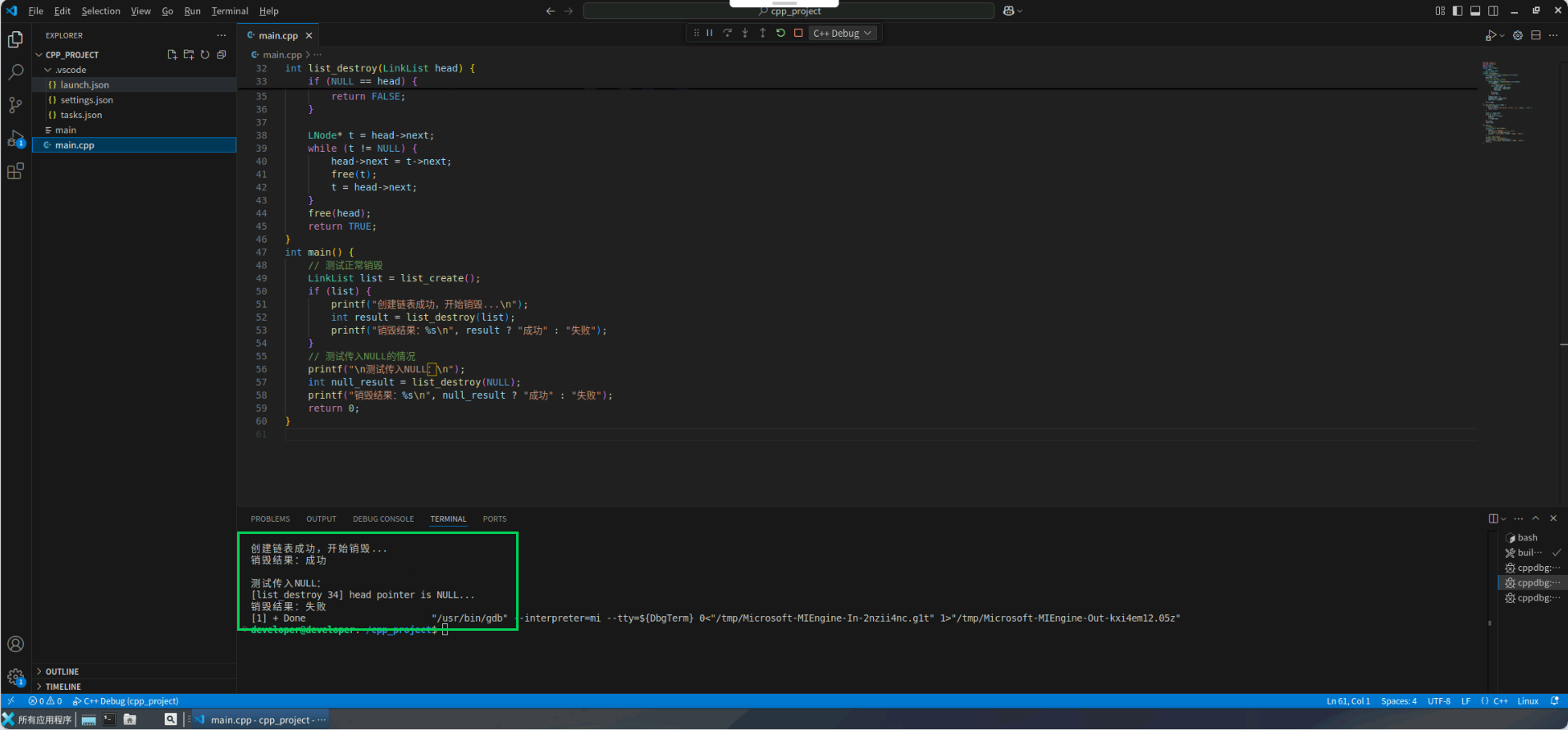Open the Explorer view in activity bar
Viewport: 1568px width, 730px height.
point(16,39)
